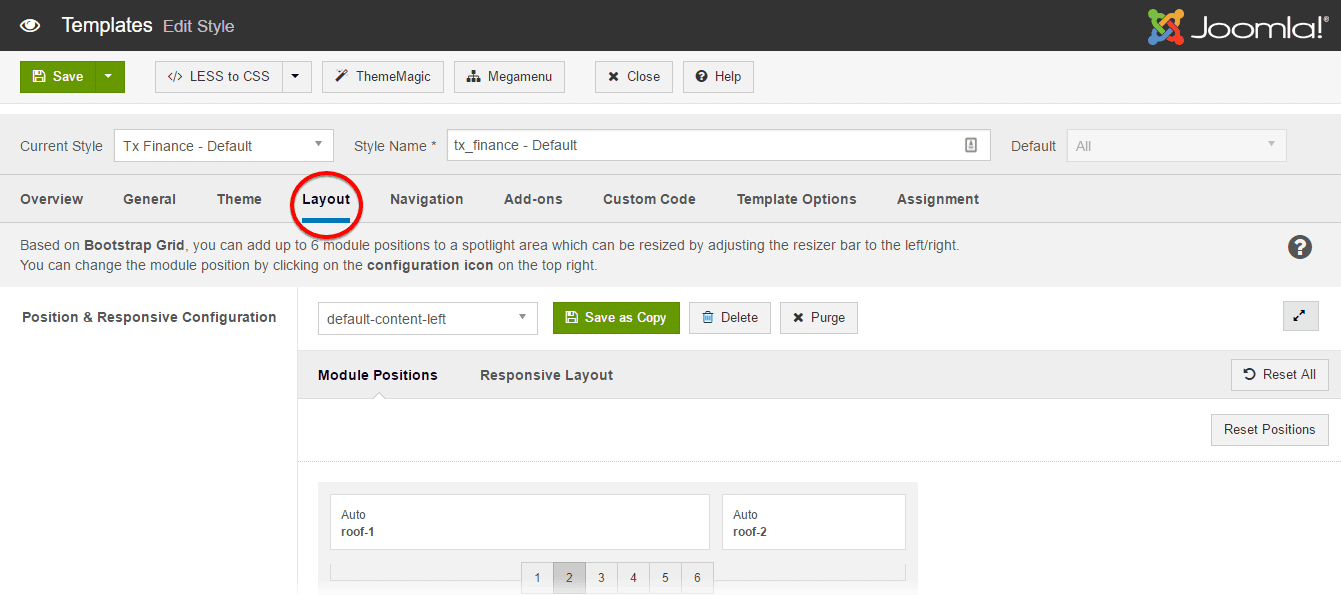This screenshot has width=1341, height=595.
Task: Set the spotlight resizer to position 3
Action: click(601, 577)
